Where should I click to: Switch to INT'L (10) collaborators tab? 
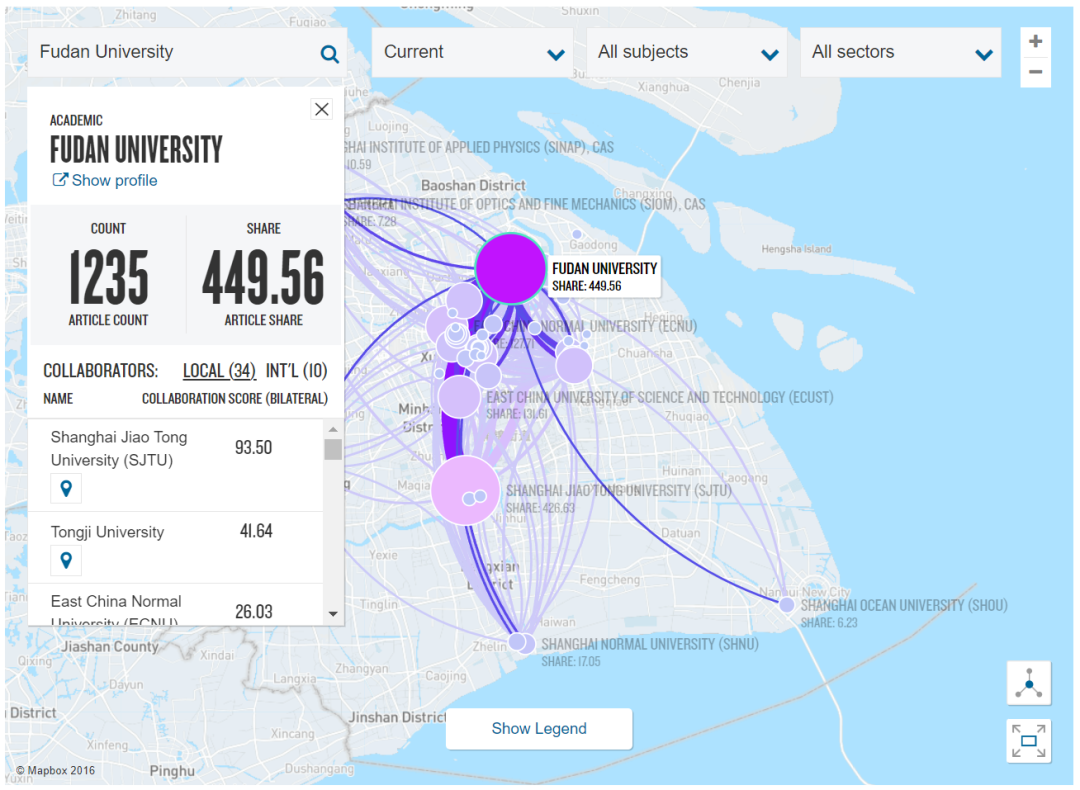(296, 371)
